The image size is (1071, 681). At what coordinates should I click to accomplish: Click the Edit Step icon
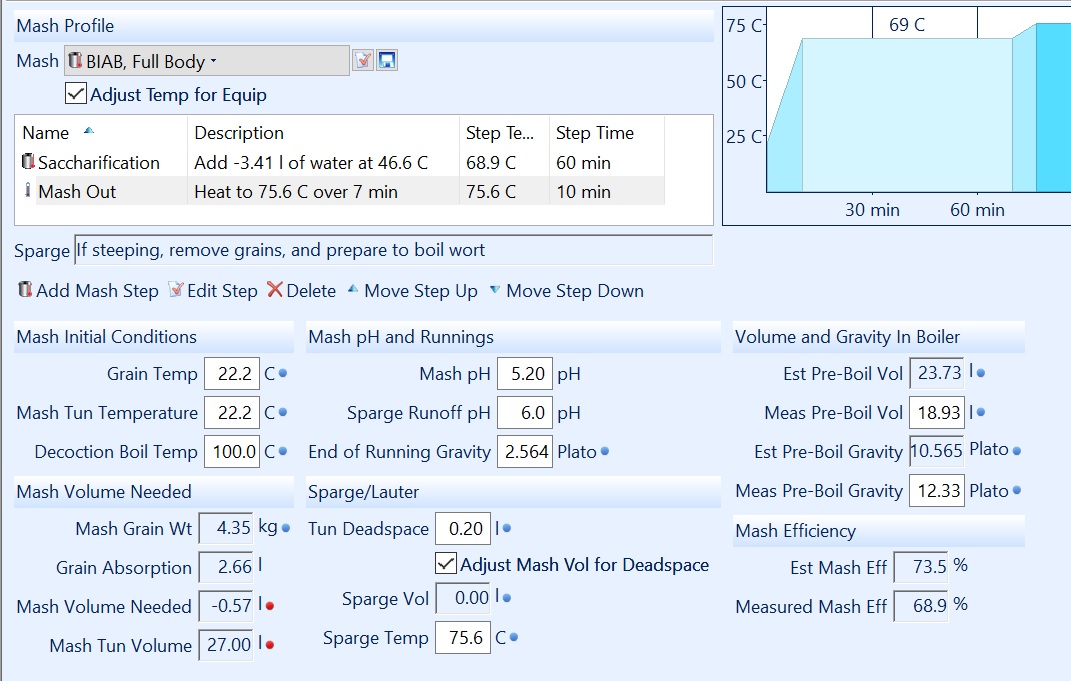click(176, 291)
